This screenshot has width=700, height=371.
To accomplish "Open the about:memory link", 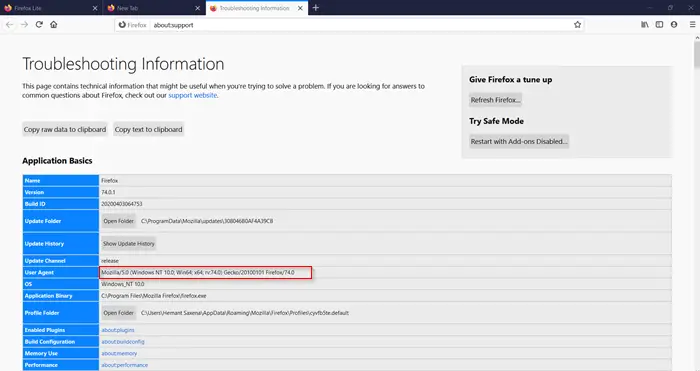I will tap(119, 353).
